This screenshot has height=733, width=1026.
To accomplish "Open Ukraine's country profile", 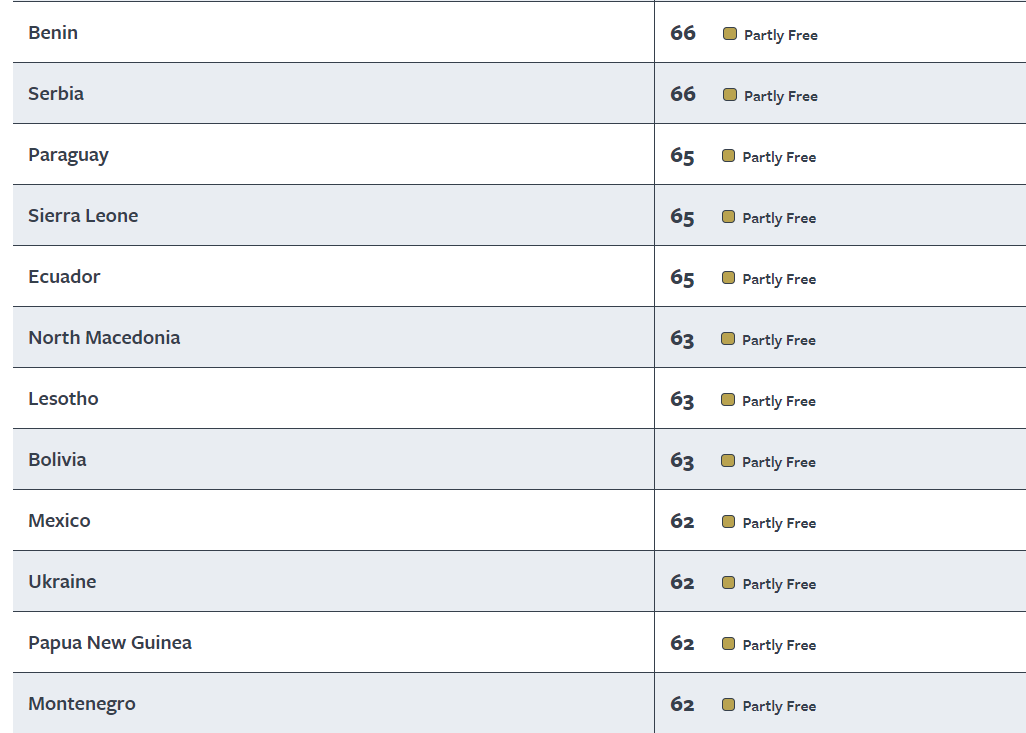I will click(x=62, y=581).
